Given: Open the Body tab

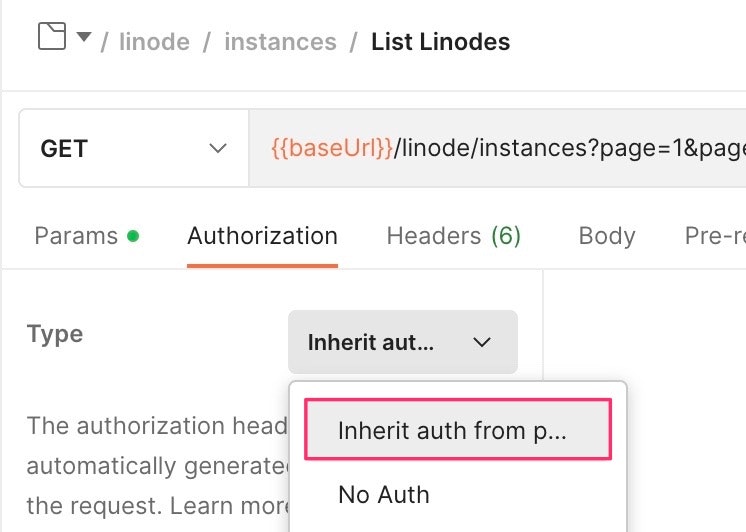Looking at the screenshot, I should pos(607,236).
